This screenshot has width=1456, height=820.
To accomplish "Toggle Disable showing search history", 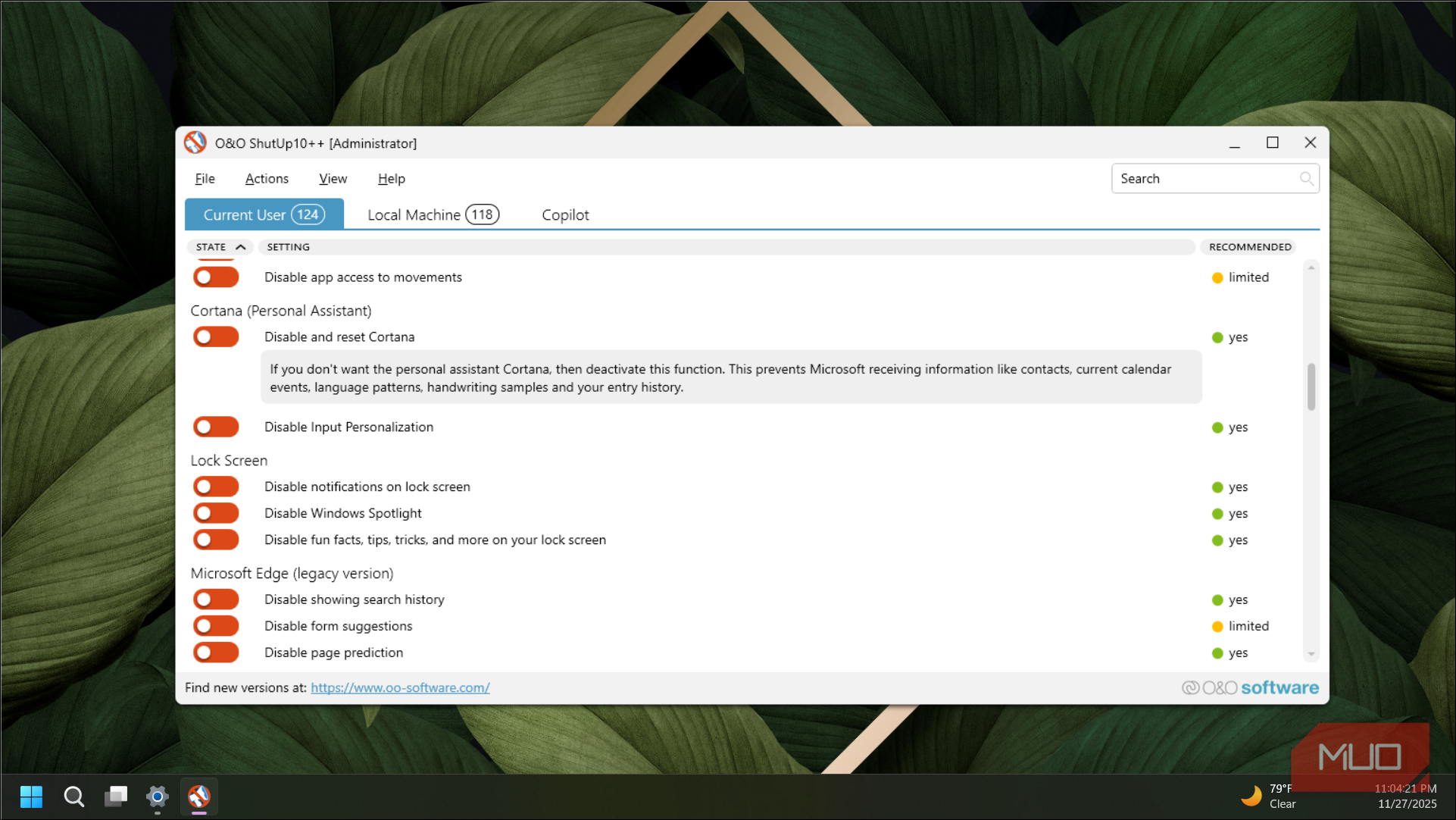I will (216, 599).
